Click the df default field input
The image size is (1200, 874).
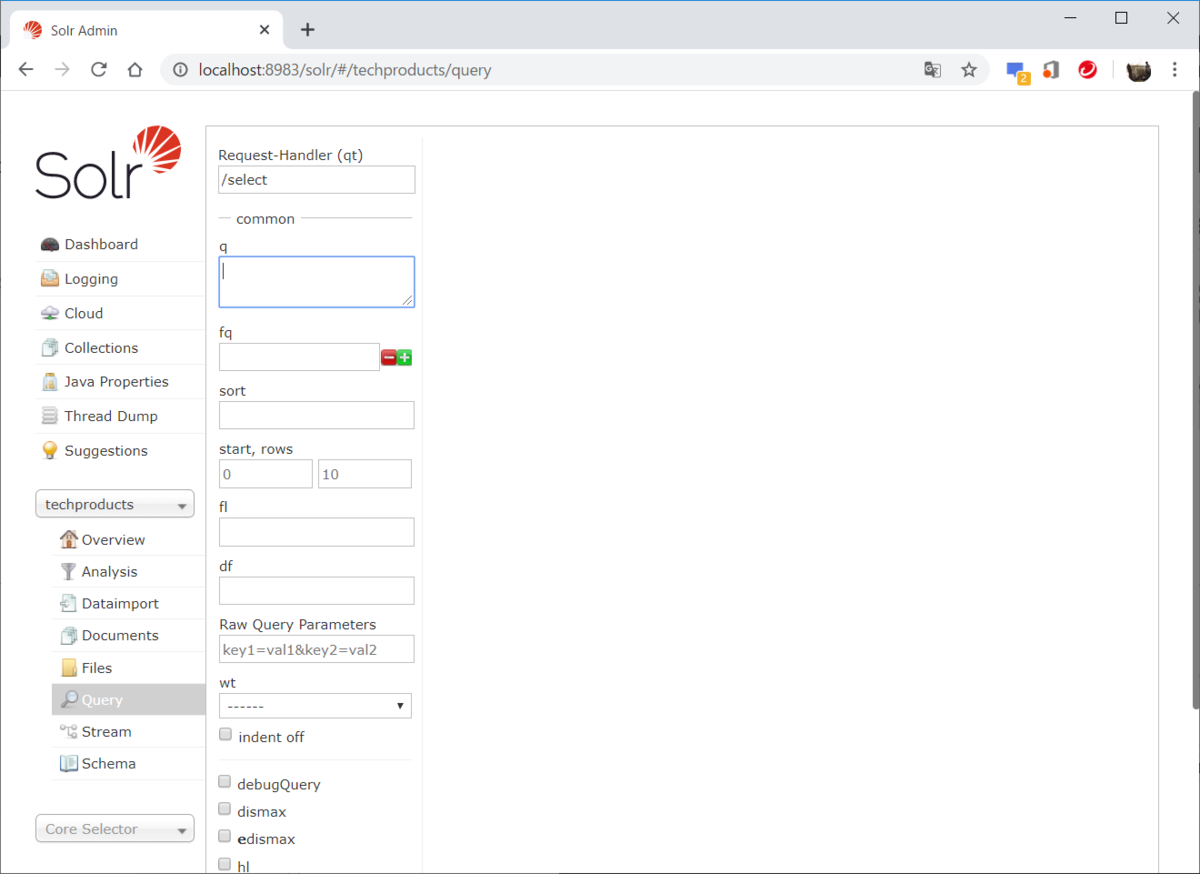[317, 590]
